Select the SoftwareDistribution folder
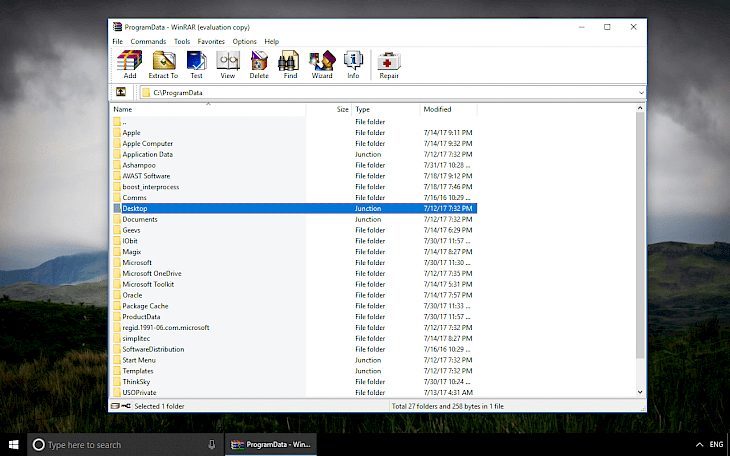730x456 pixels. [x=294, y=349]
